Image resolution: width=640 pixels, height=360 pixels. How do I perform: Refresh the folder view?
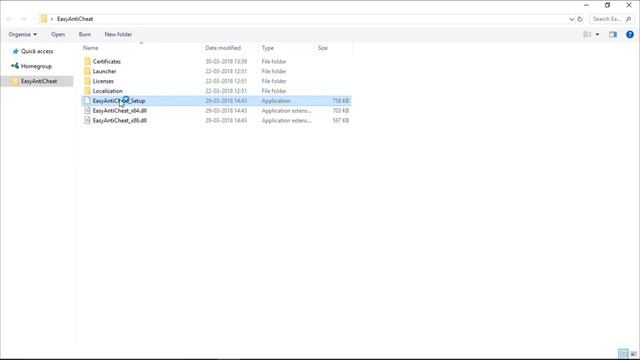(580, 19)
